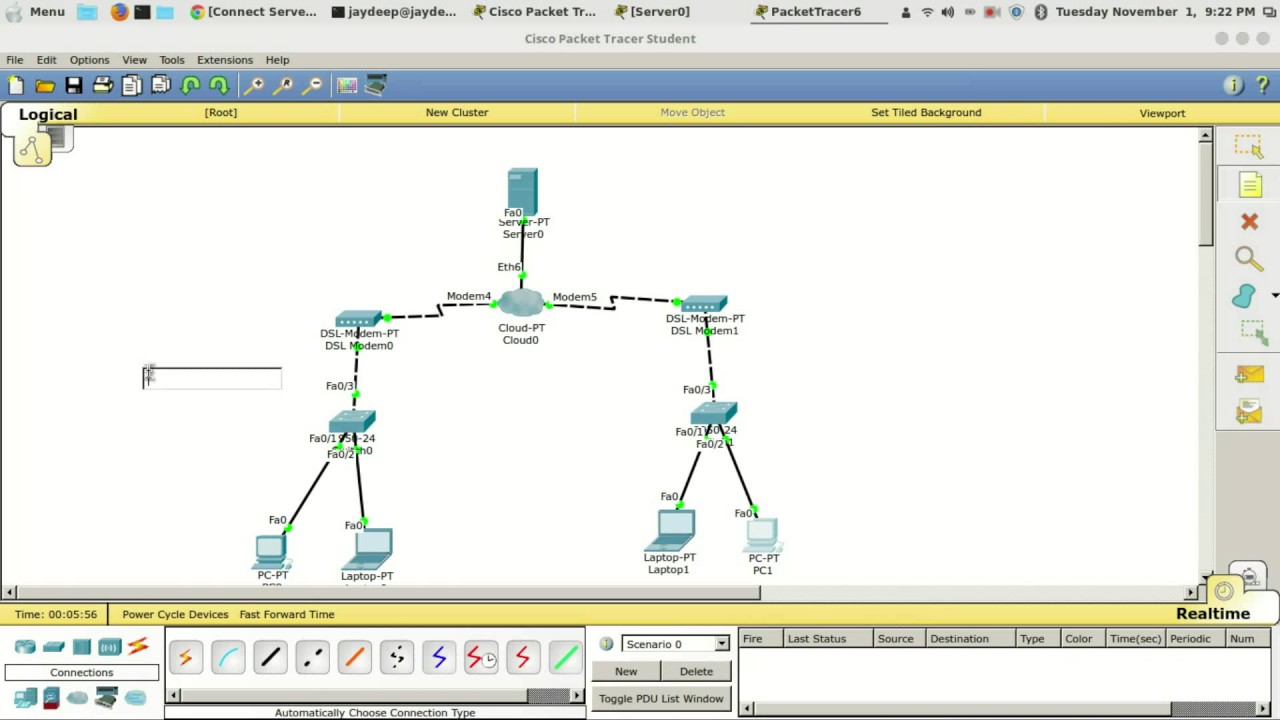The image size is (1280, 720).
Task: Print the workspace with printer icon
Action: (103, 86)
